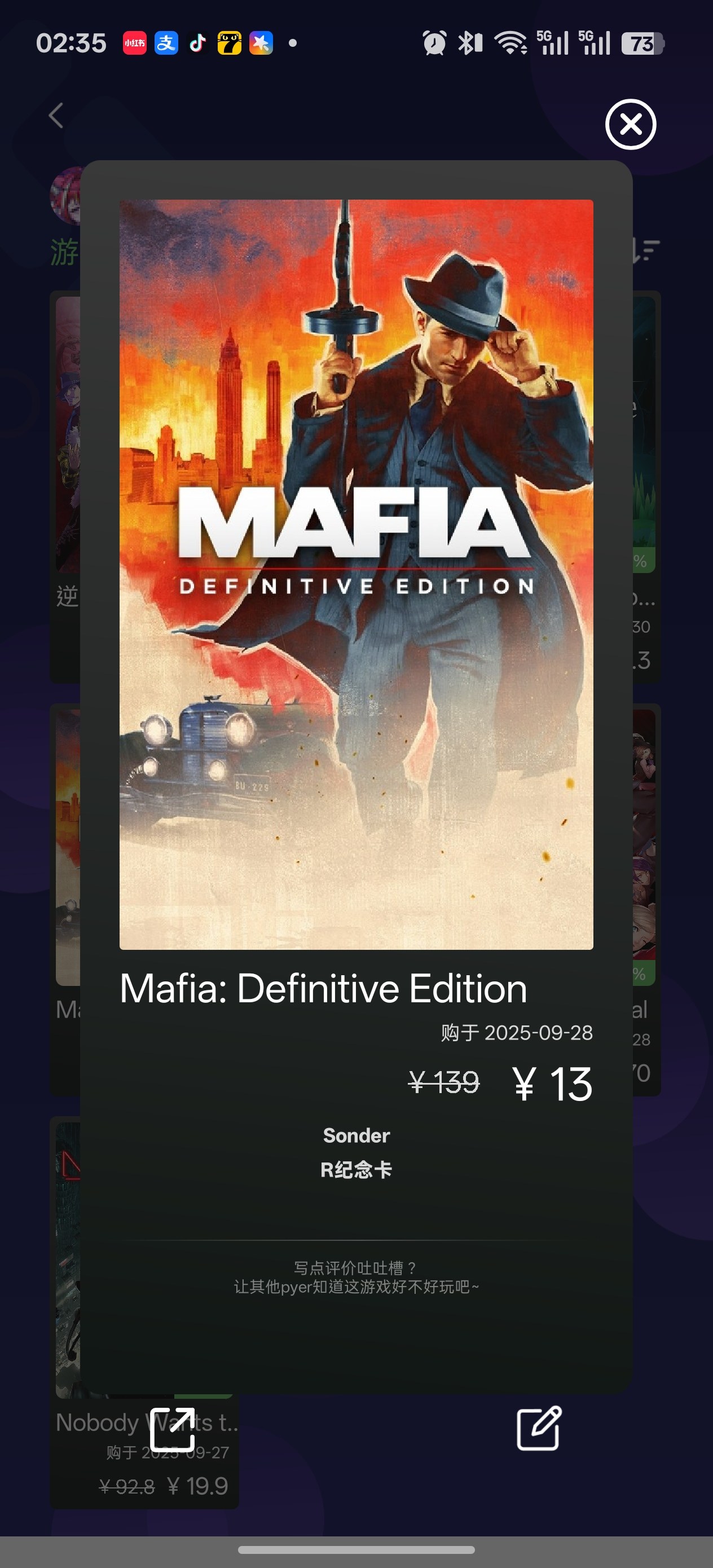
Task: Tap the Bluetooth status icon
Action: coord(469,43)
